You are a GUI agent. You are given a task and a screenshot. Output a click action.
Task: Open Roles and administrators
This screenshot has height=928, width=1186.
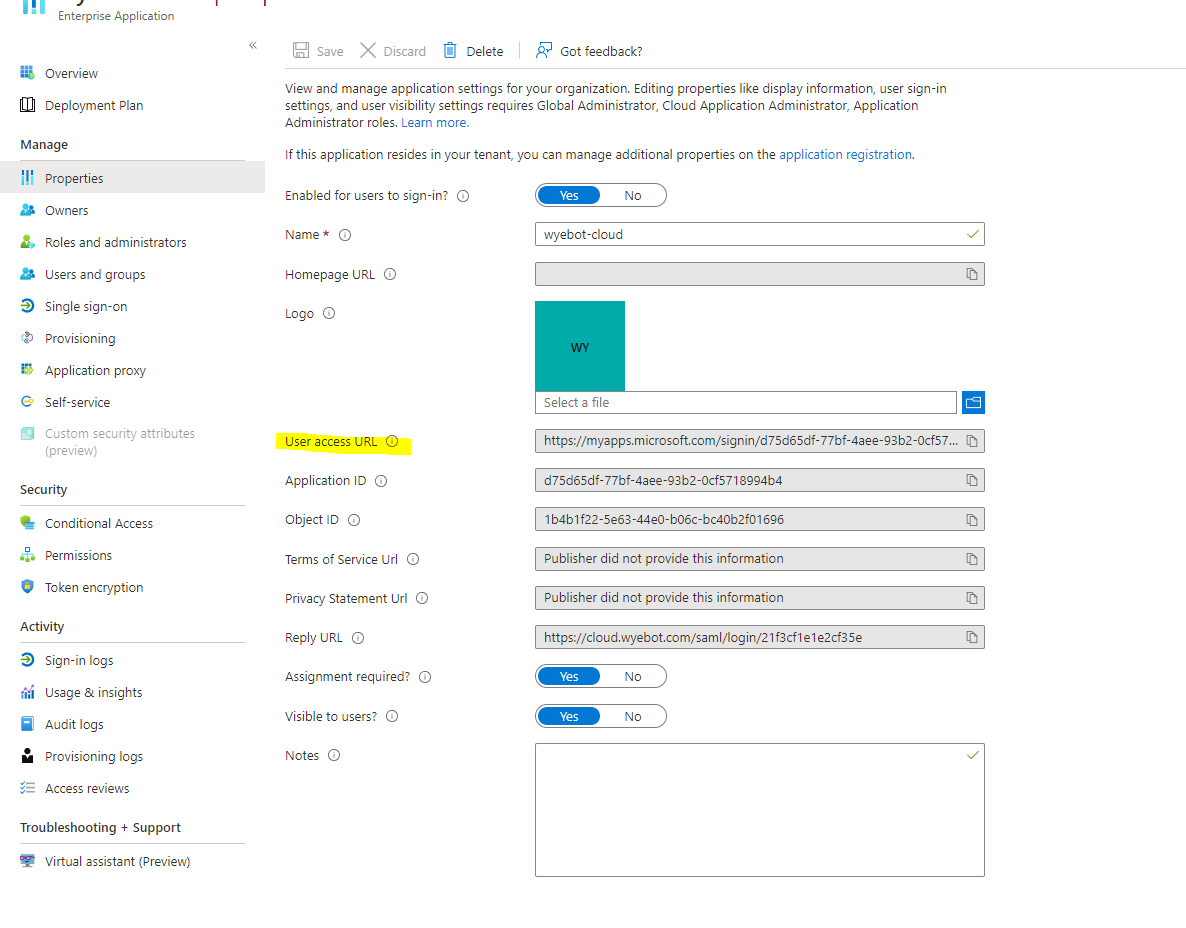[115, 242]
